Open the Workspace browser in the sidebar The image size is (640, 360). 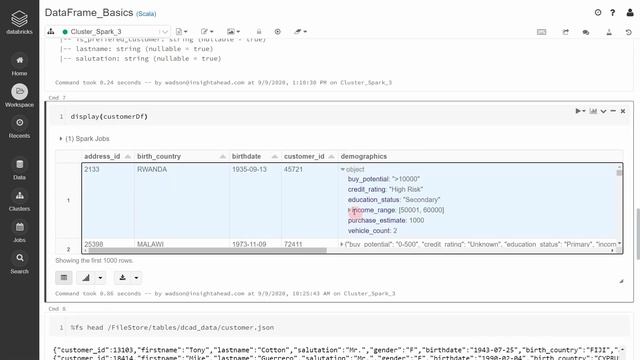[x=19, y=96]
